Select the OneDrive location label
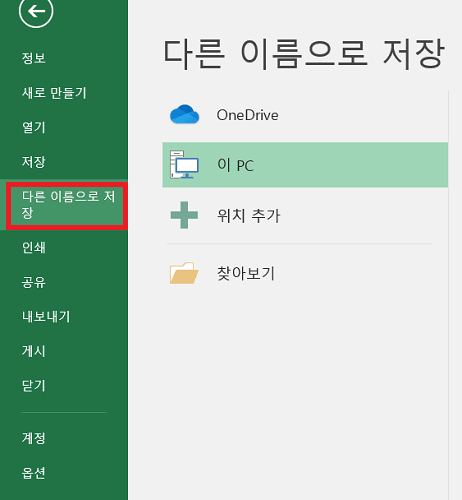The width and height of the screenshot is (462, 500). pyautogui.click(x=248, y=115)
